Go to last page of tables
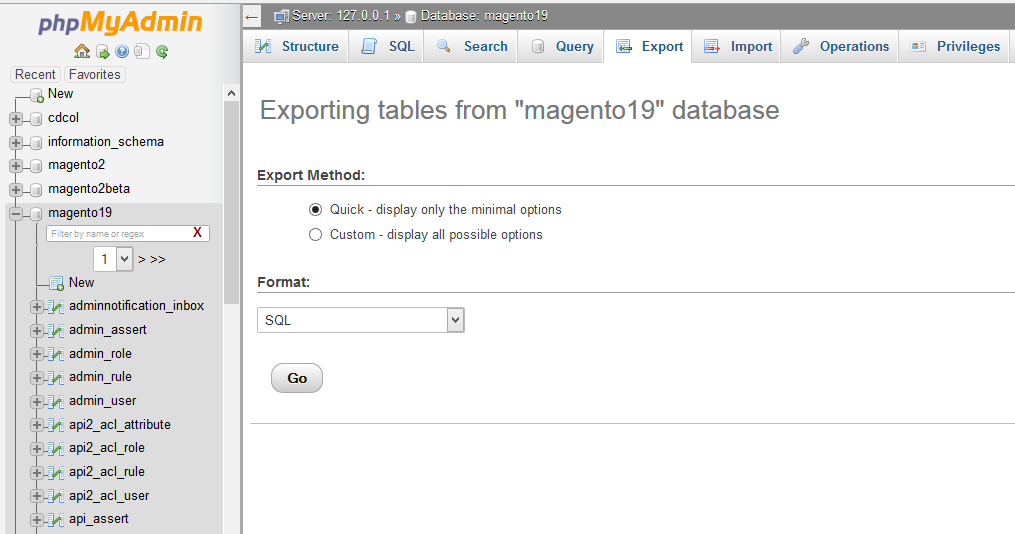1015x534 pixels. [x=158, y=260]
